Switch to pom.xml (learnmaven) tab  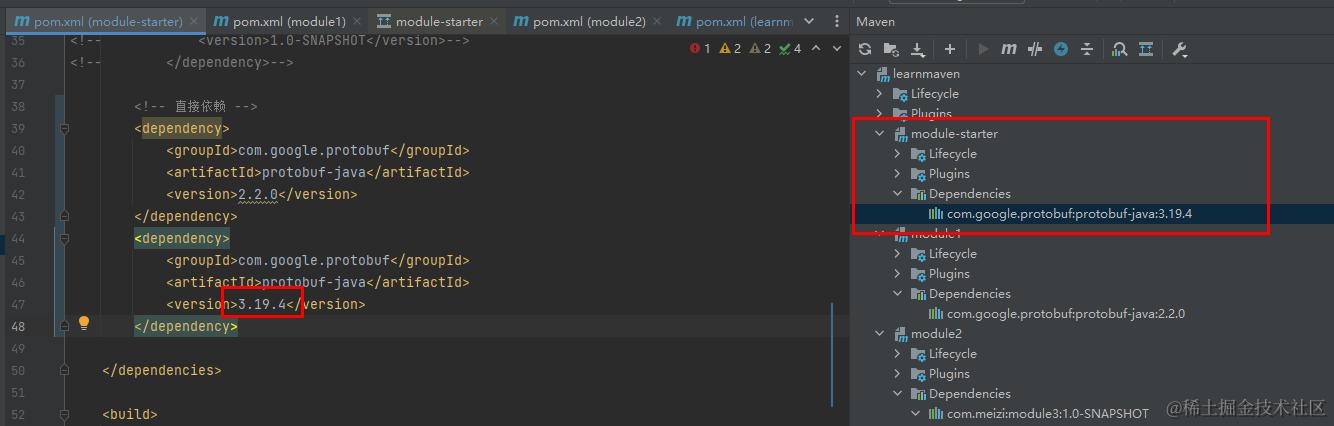735,21
